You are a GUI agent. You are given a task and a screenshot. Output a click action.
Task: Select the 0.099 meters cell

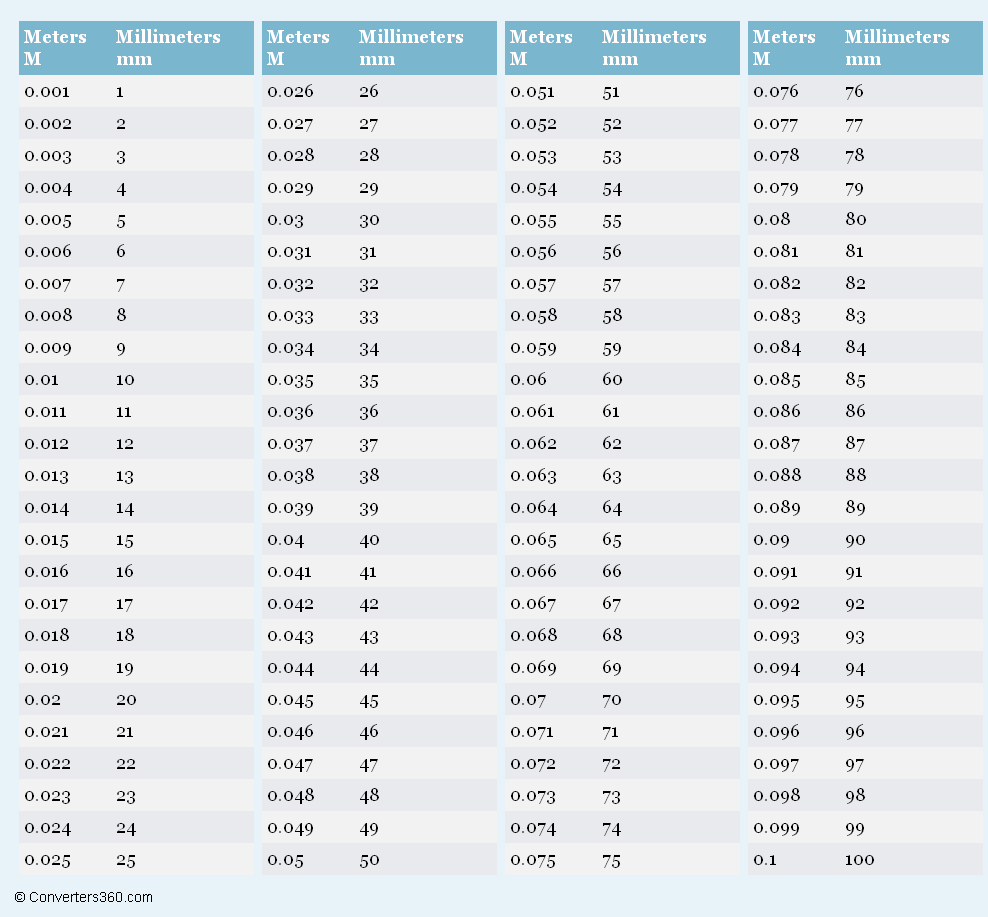pyautogui.click(x=776, y=828)
